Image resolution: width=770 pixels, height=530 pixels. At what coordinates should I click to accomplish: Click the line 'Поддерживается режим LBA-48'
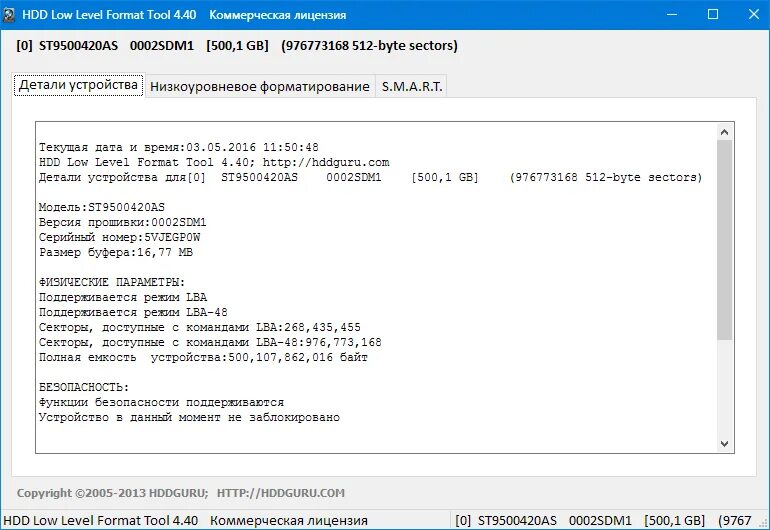pyautogui.click(x=133, y=312)
